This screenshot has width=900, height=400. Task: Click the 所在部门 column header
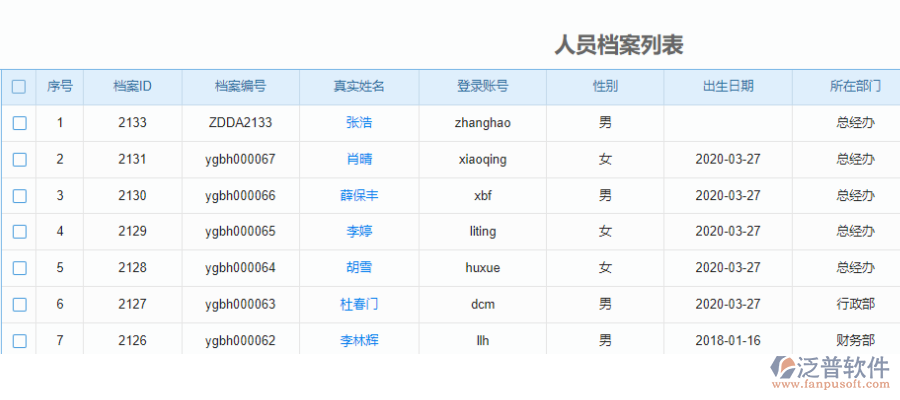[x=855, y=87]
